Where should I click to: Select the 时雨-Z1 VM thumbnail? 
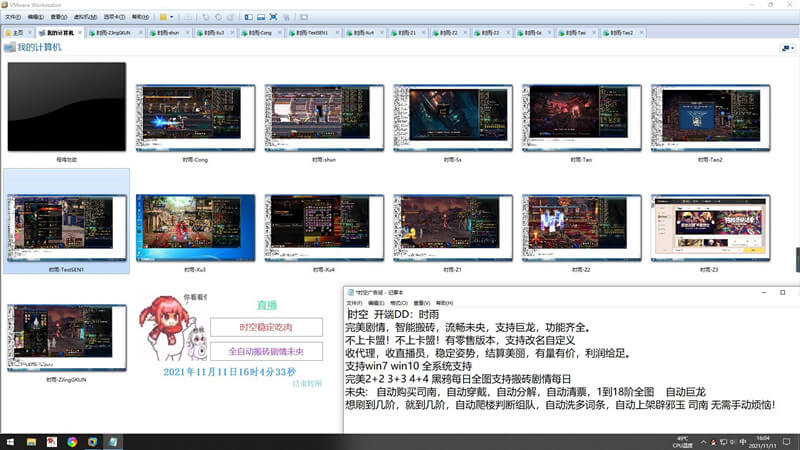click(453, 228)
